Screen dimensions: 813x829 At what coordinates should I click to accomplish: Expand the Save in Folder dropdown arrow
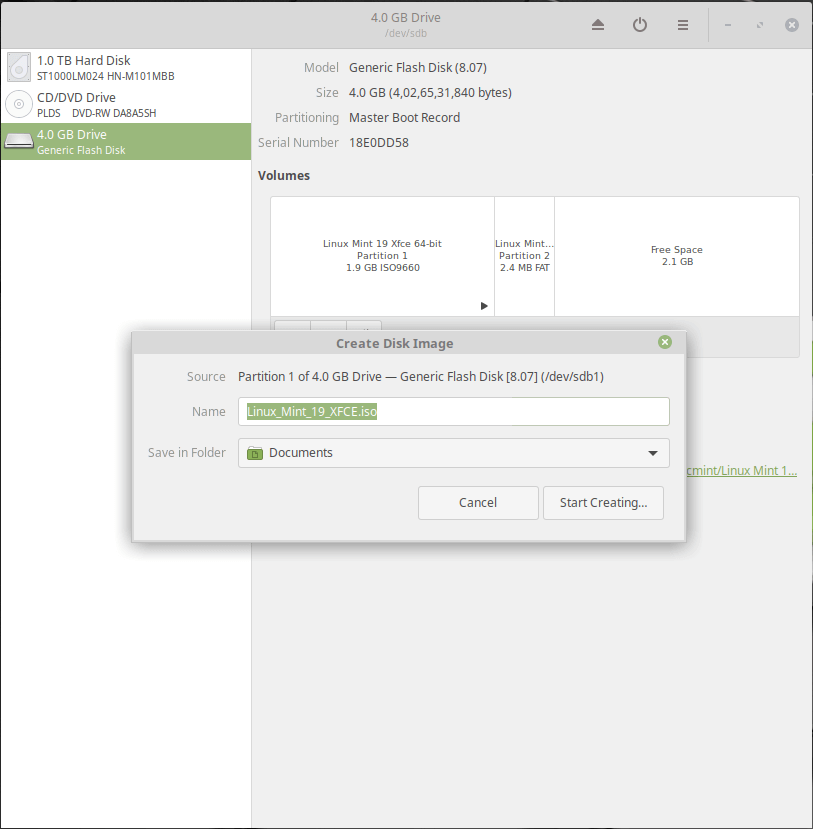click(653, 453)
